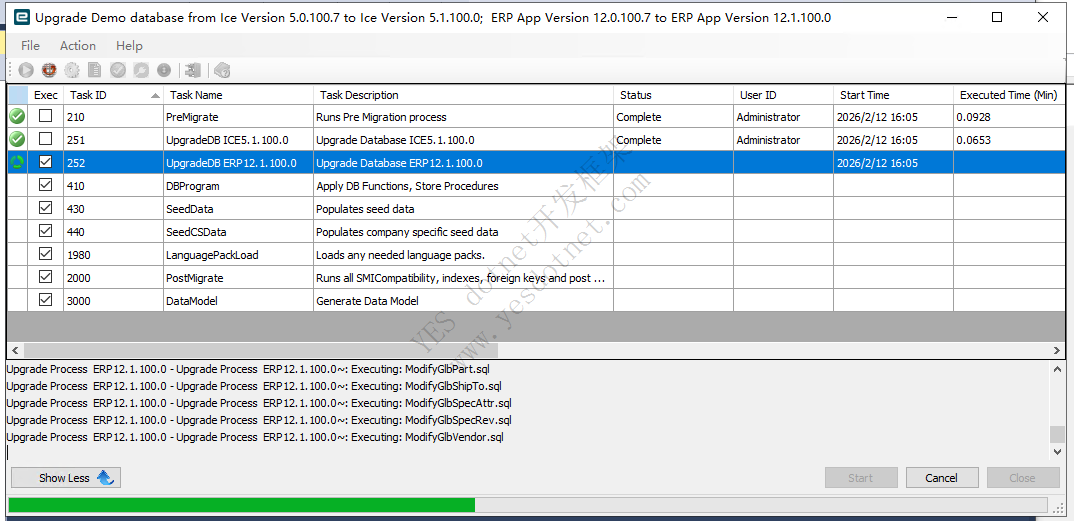Click the Task Name column header

tap(238, 95)
